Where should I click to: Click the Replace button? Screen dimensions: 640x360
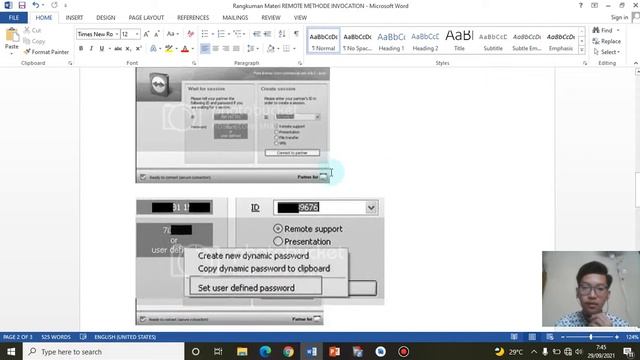click(607, 41)
